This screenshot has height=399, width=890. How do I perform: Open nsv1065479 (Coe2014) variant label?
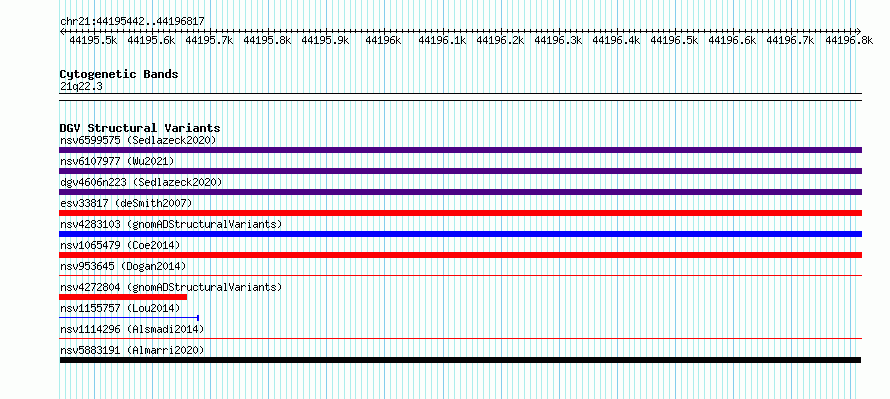coord(120,245)
